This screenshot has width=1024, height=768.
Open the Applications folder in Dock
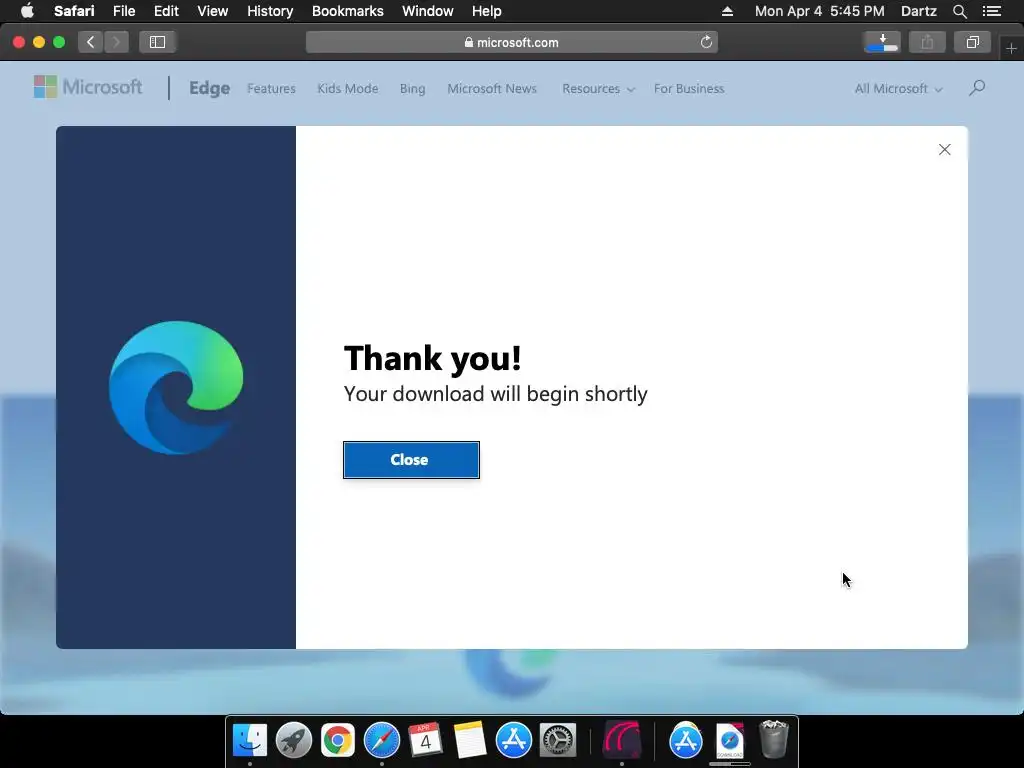coord(685,740)
